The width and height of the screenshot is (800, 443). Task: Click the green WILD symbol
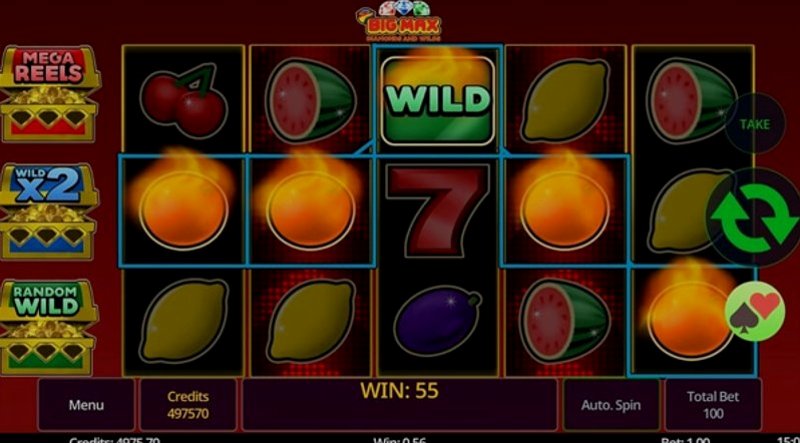pos(438,101)
